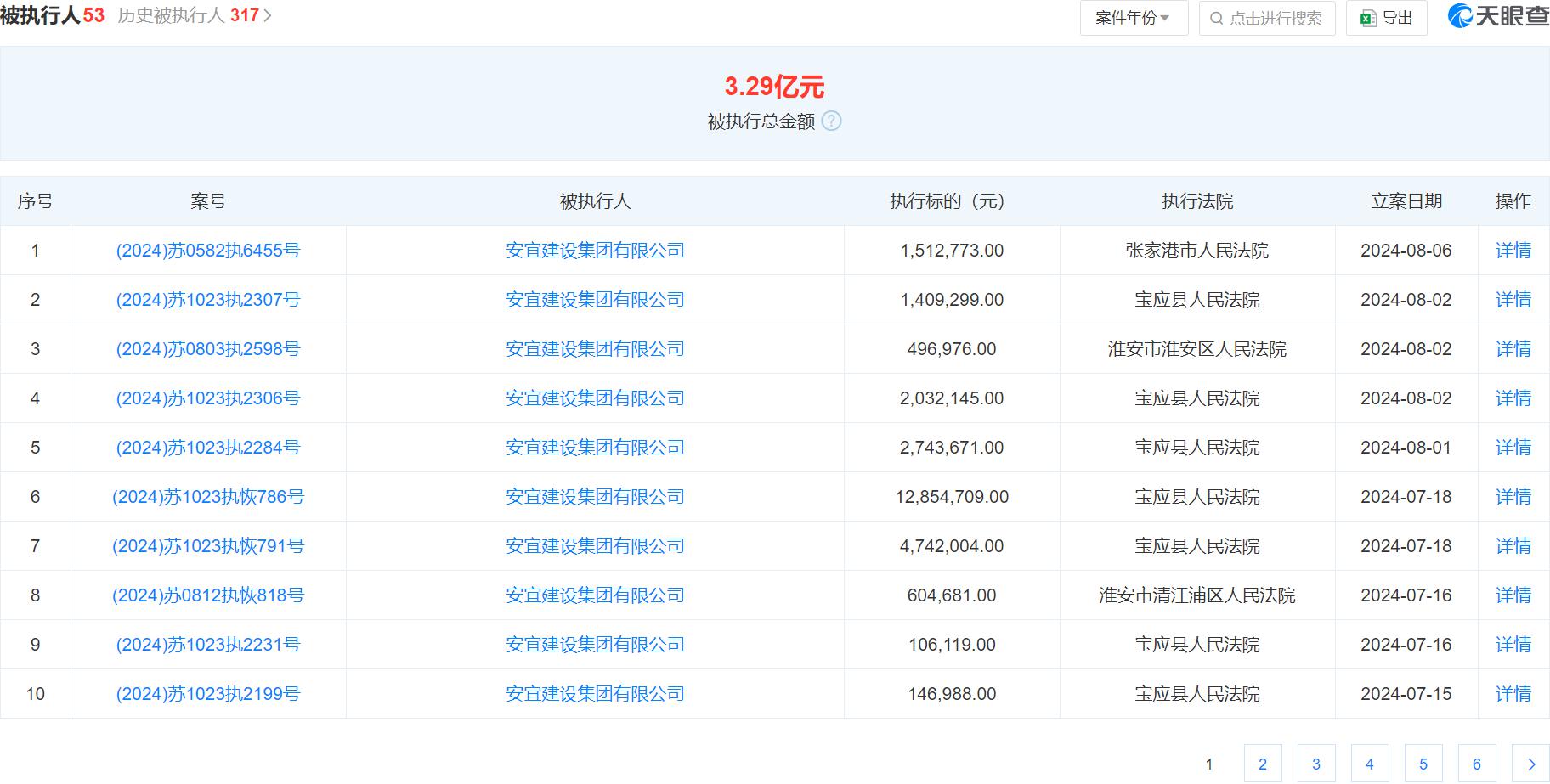Go to page 2 of results
1550x784 pixels.
(x=1263, y=764)
